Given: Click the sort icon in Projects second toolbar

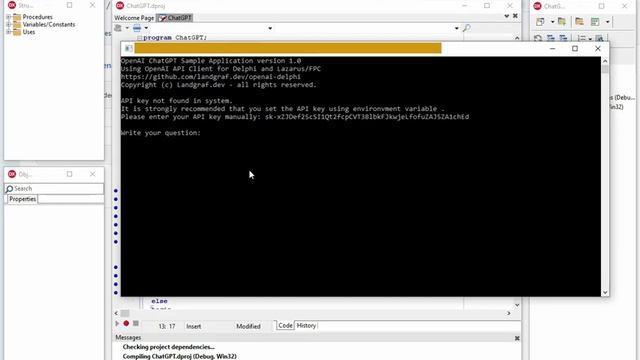Looking at the screenshot, I should coord(582,38).
